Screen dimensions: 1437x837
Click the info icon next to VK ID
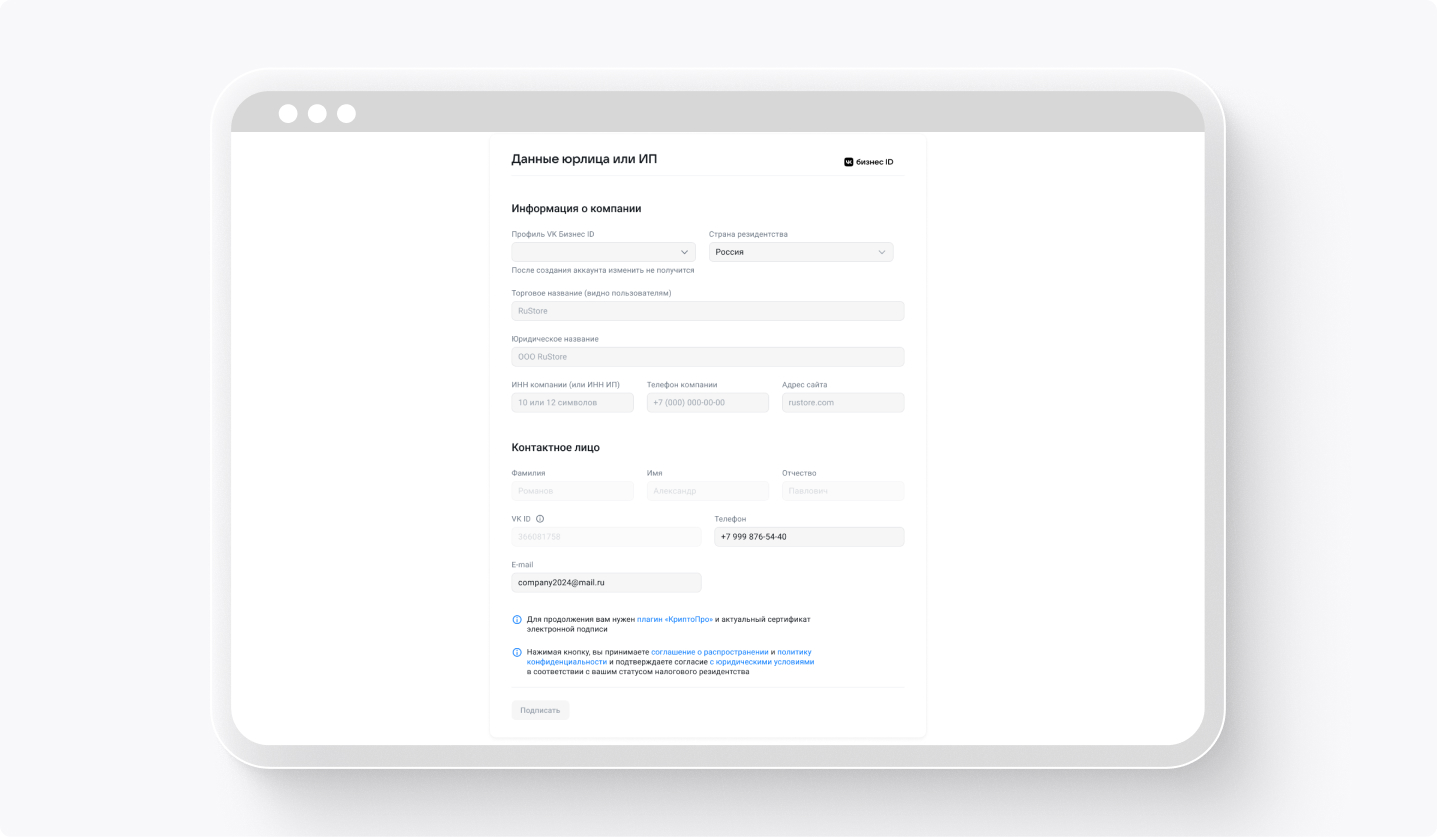[540, 518]
